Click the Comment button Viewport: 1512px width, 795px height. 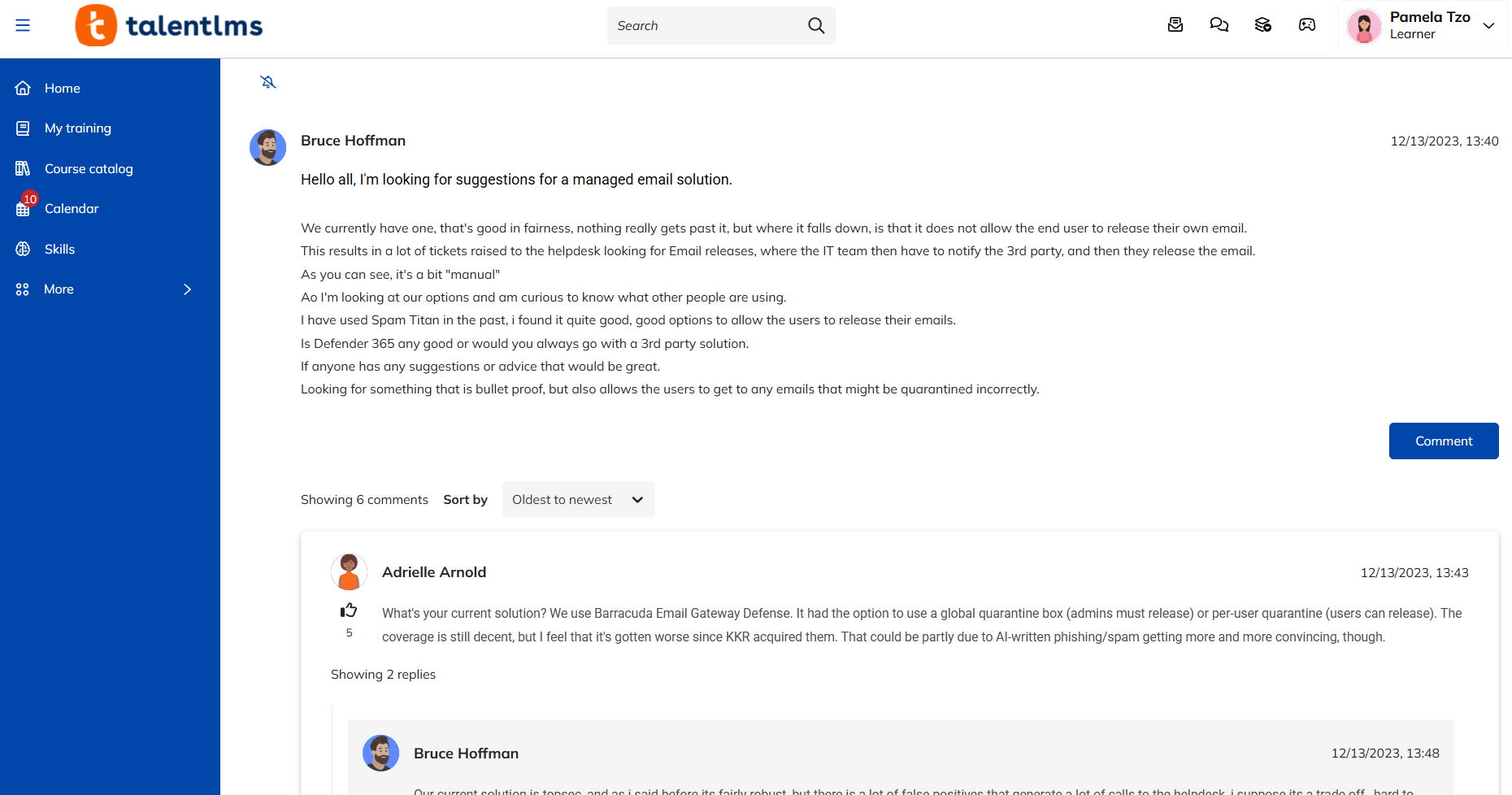tap(1443, 441)
